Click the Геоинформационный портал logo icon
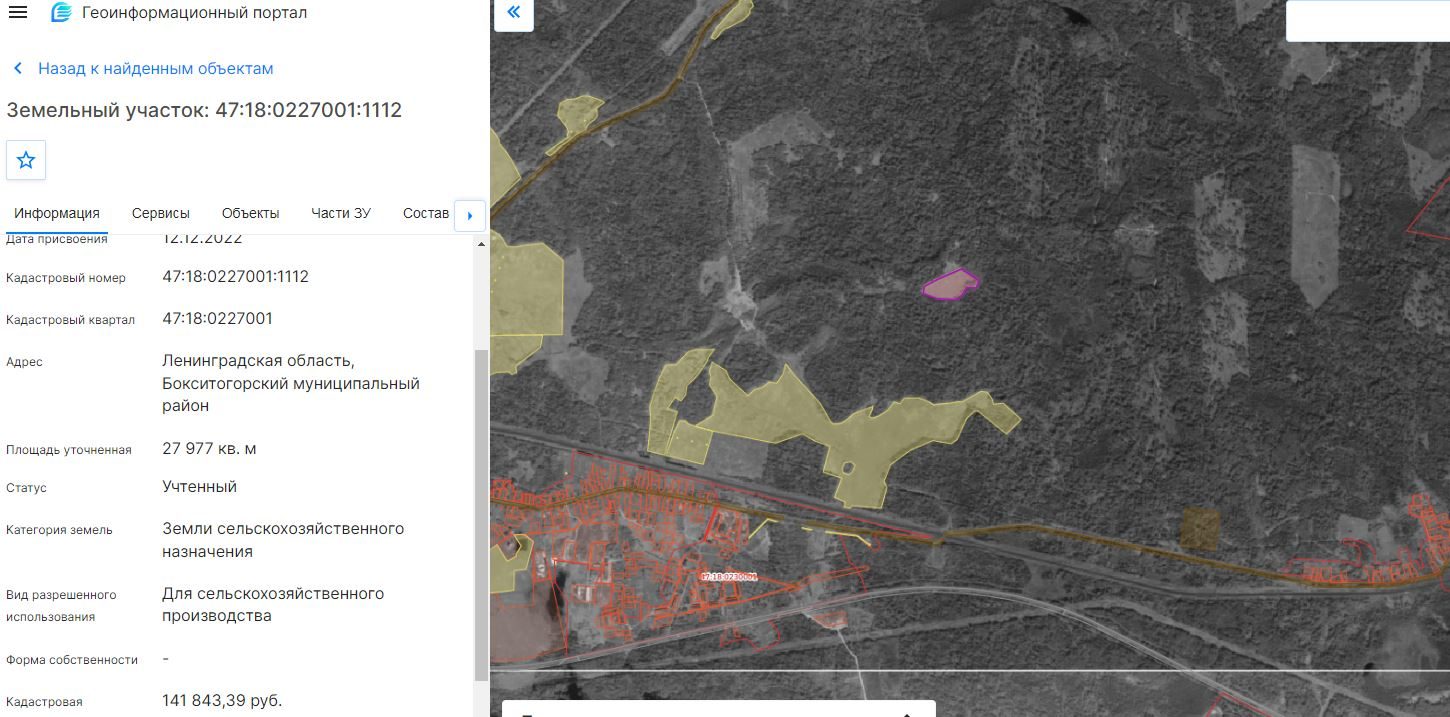Image resolution: width=1450 pixels, height=717 pixels. click(61, 13)
